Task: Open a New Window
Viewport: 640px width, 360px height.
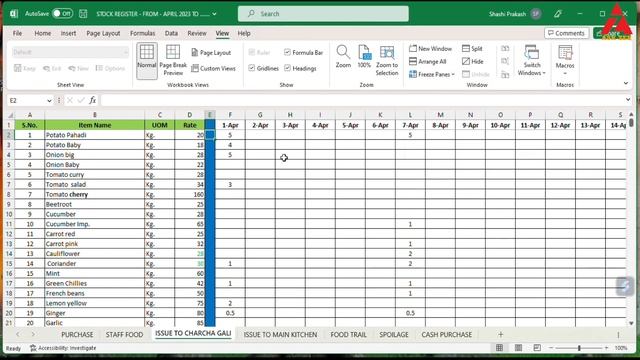Action: (430, 49)
